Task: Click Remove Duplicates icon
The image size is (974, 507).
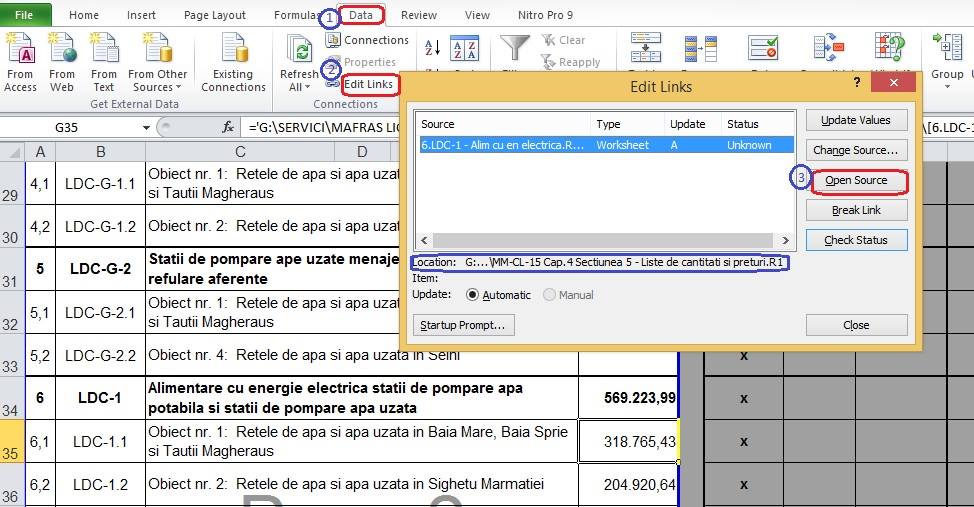Action: pos(701,48)
